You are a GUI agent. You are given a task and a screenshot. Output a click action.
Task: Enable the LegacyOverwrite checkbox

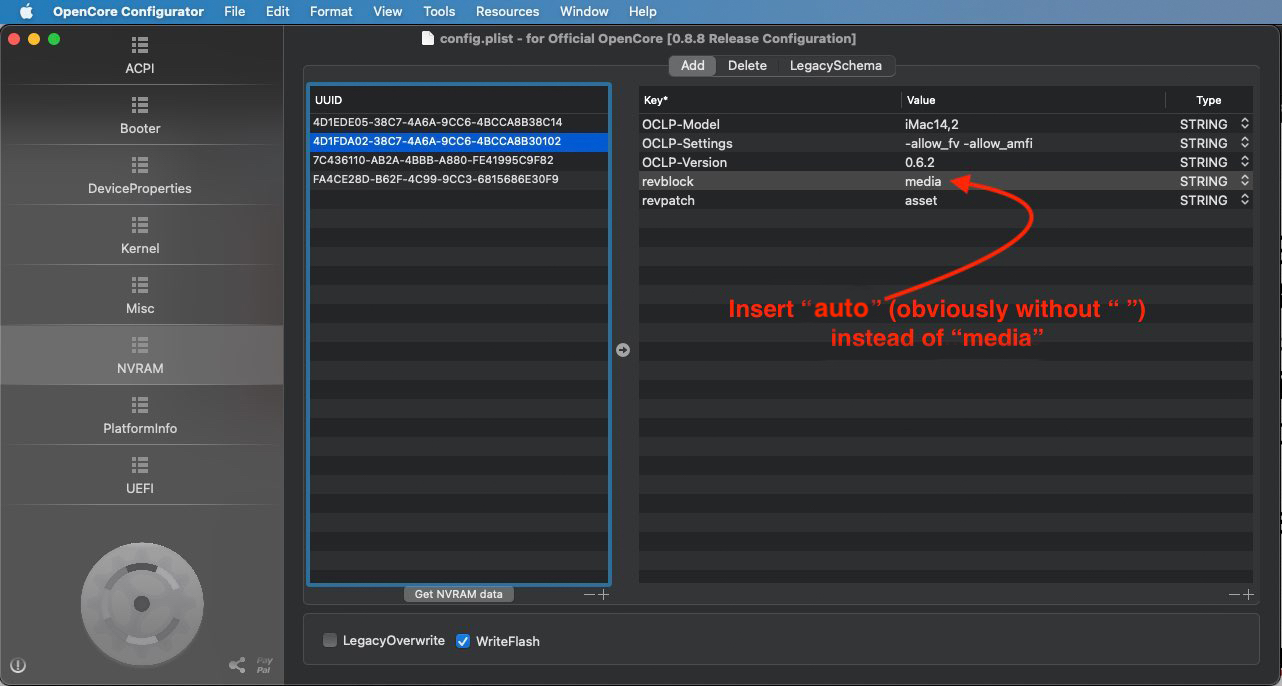click(330, 641)
